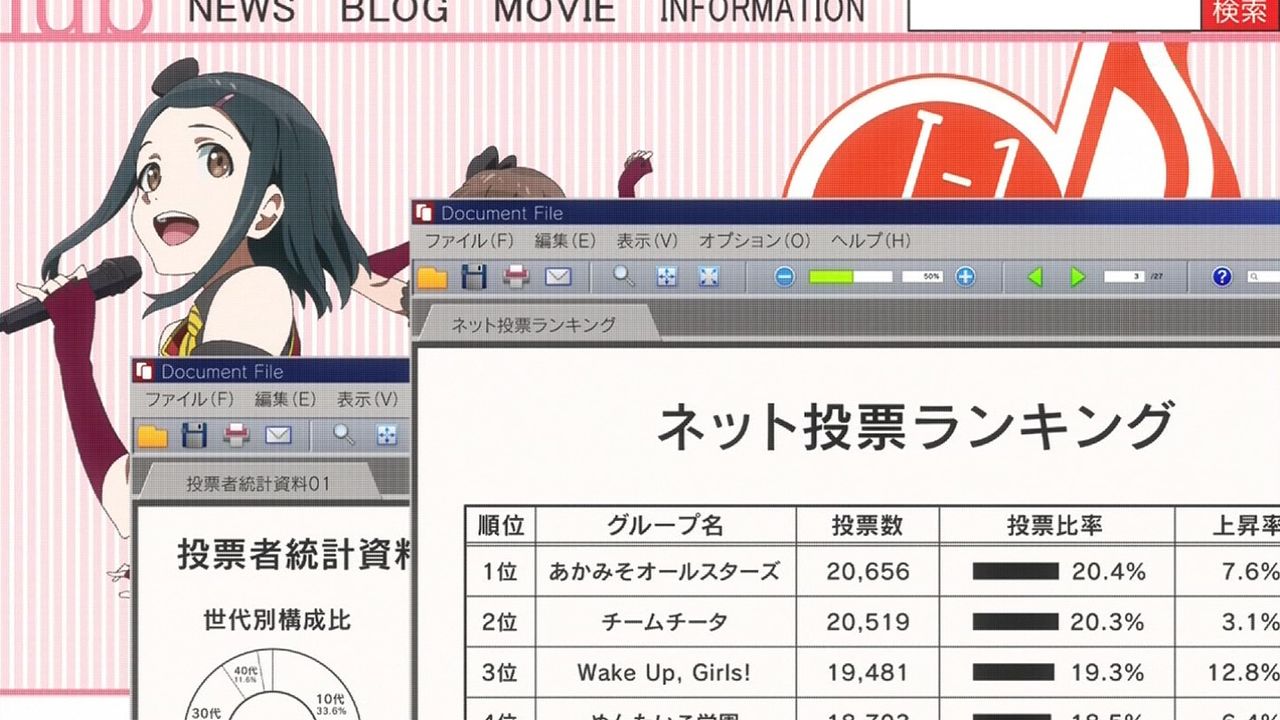Go to next page with right green arrow

click(1077, 277)
